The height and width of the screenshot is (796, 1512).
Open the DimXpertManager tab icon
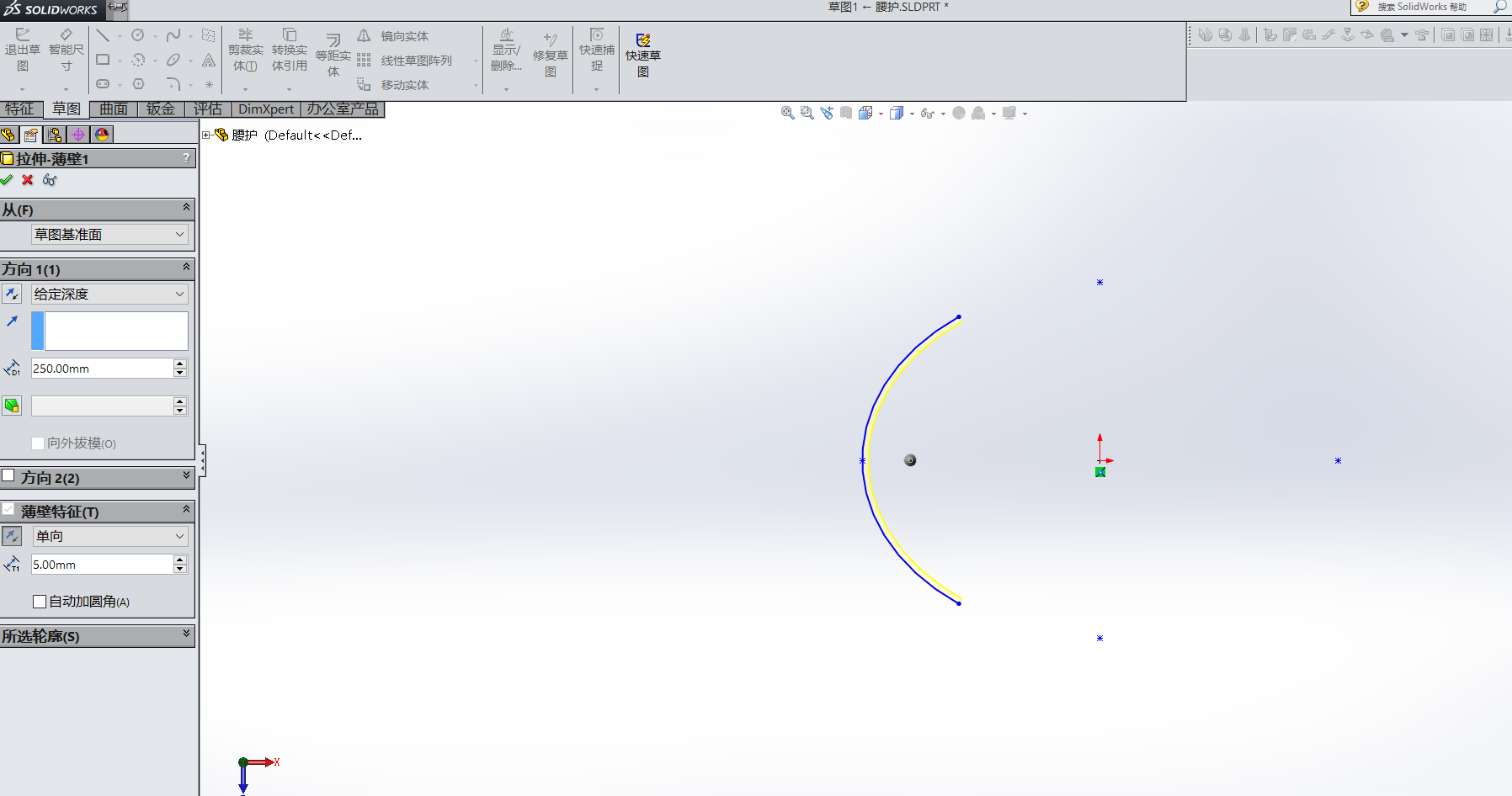78,135
